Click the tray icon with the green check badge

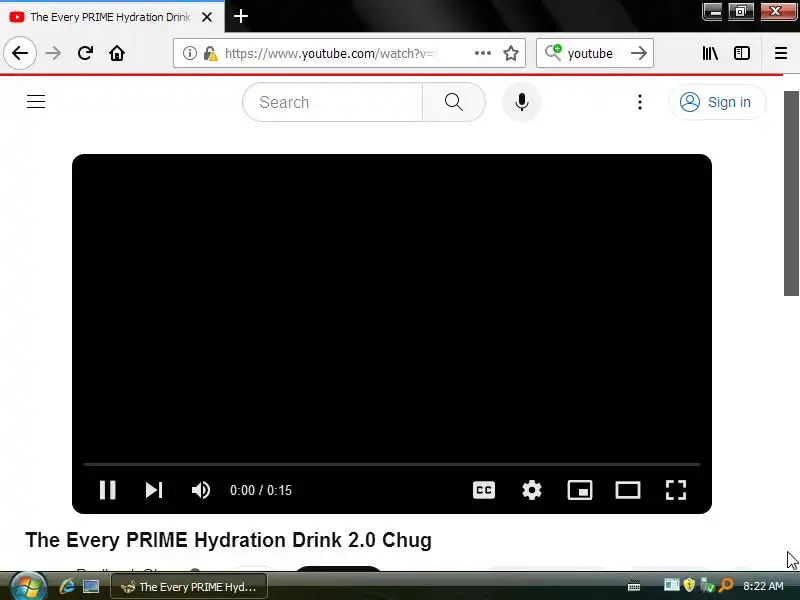click(708, 585)
